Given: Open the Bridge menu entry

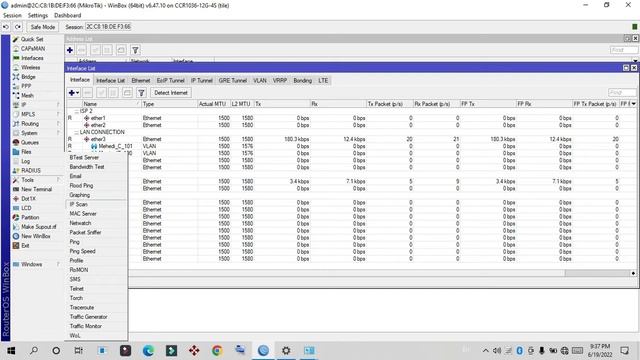Looking at the screenshot, I should [28, 77].
